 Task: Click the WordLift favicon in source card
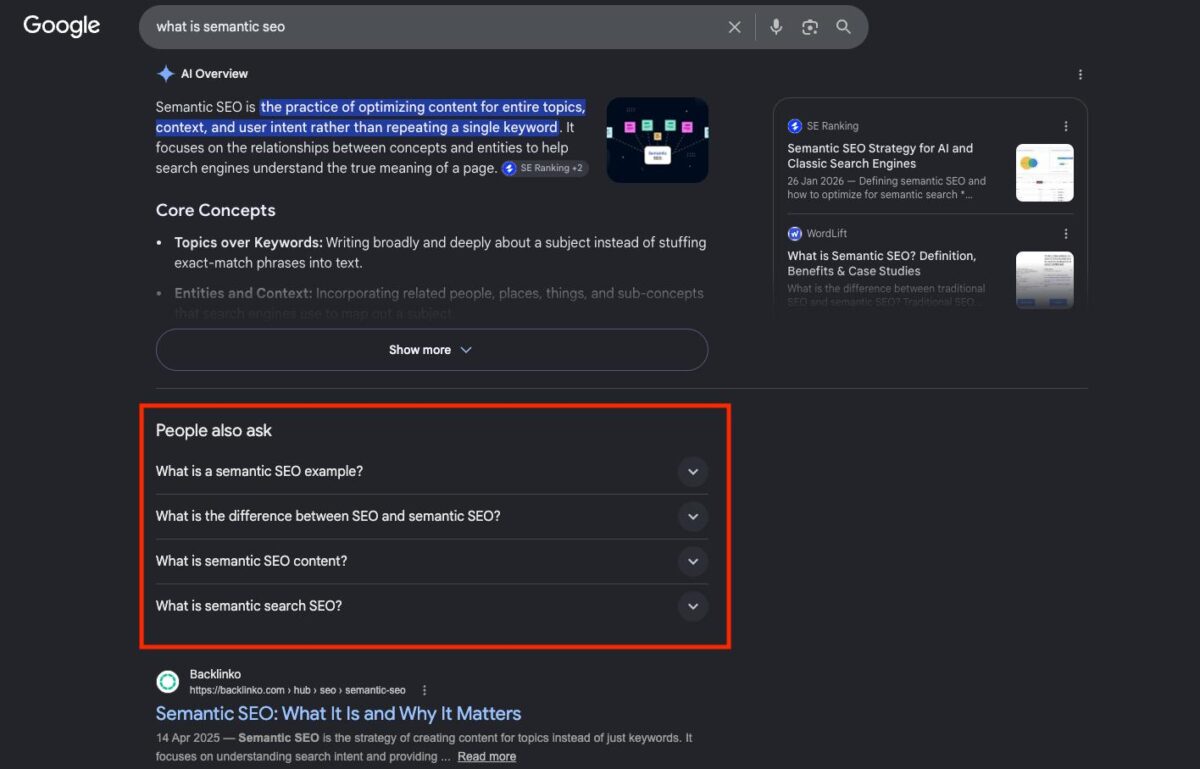[795, 234]
